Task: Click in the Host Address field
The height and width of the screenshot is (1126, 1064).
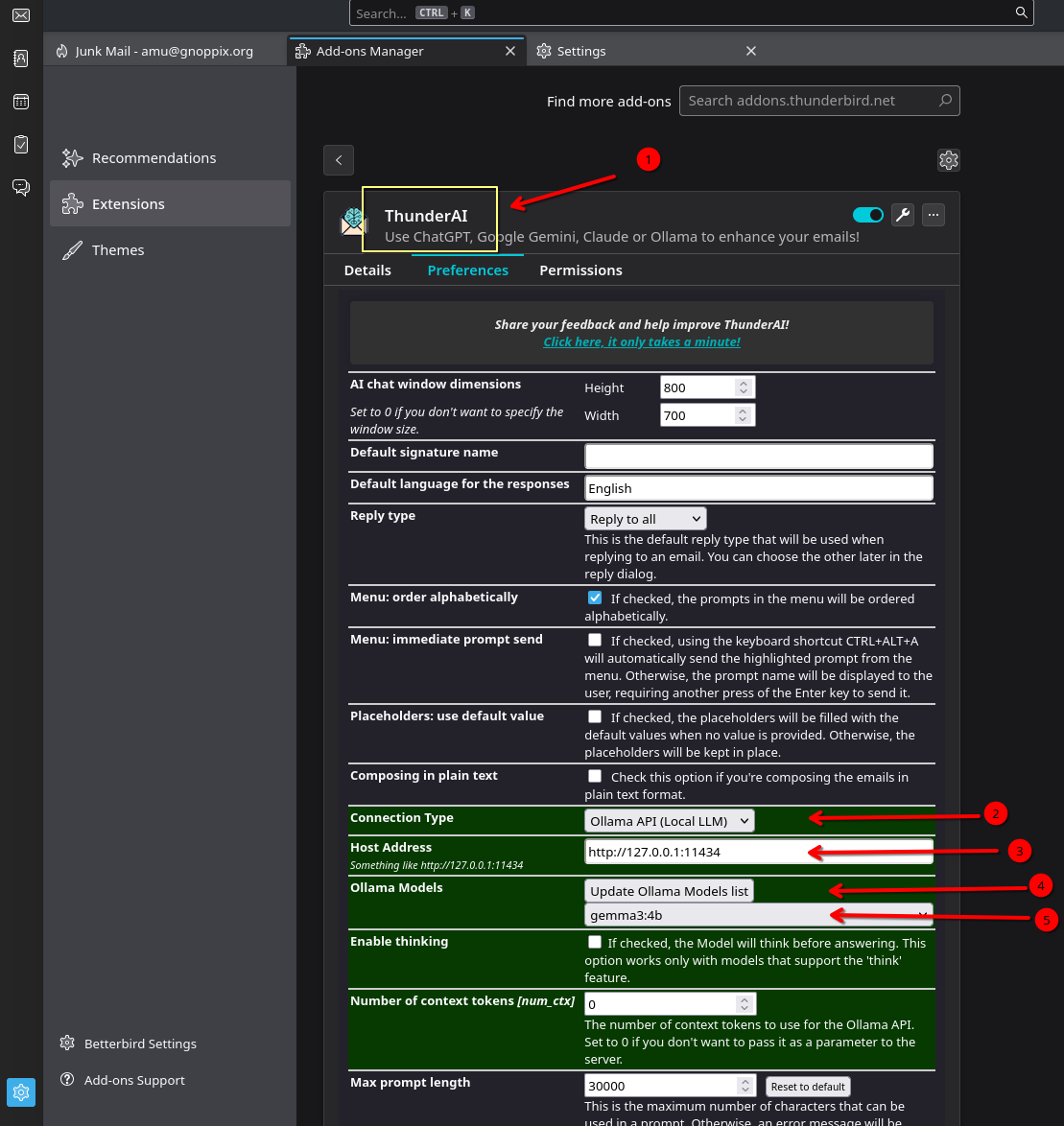Action: (758, 852)
